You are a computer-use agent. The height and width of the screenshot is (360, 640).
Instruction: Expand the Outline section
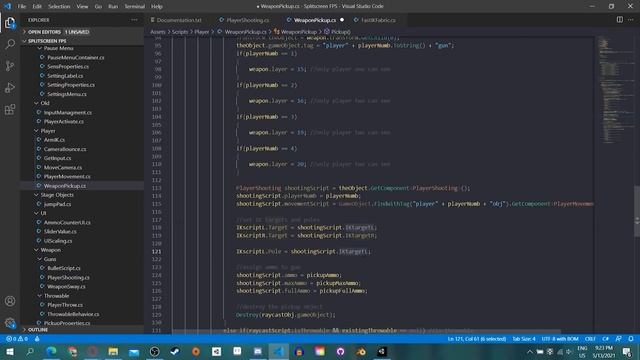pos(38,329)
